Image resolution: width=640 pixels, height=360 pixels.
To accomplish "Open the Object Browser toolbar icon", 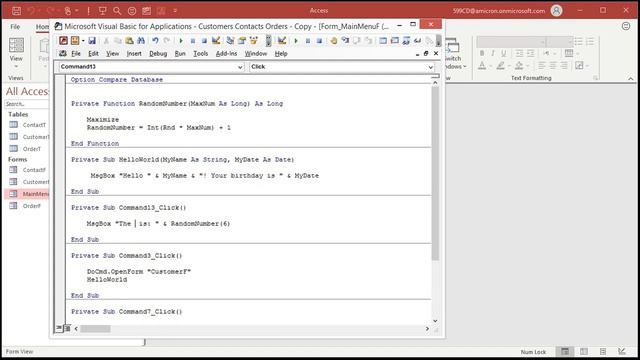I will coord(254,40).
